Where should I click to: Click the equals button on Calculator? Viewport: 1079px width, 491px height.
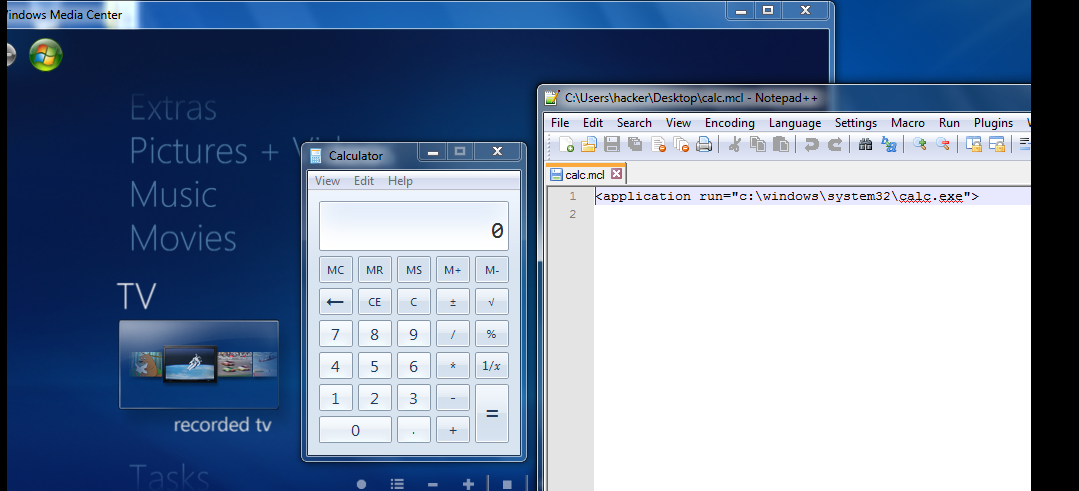pos(492,413)
